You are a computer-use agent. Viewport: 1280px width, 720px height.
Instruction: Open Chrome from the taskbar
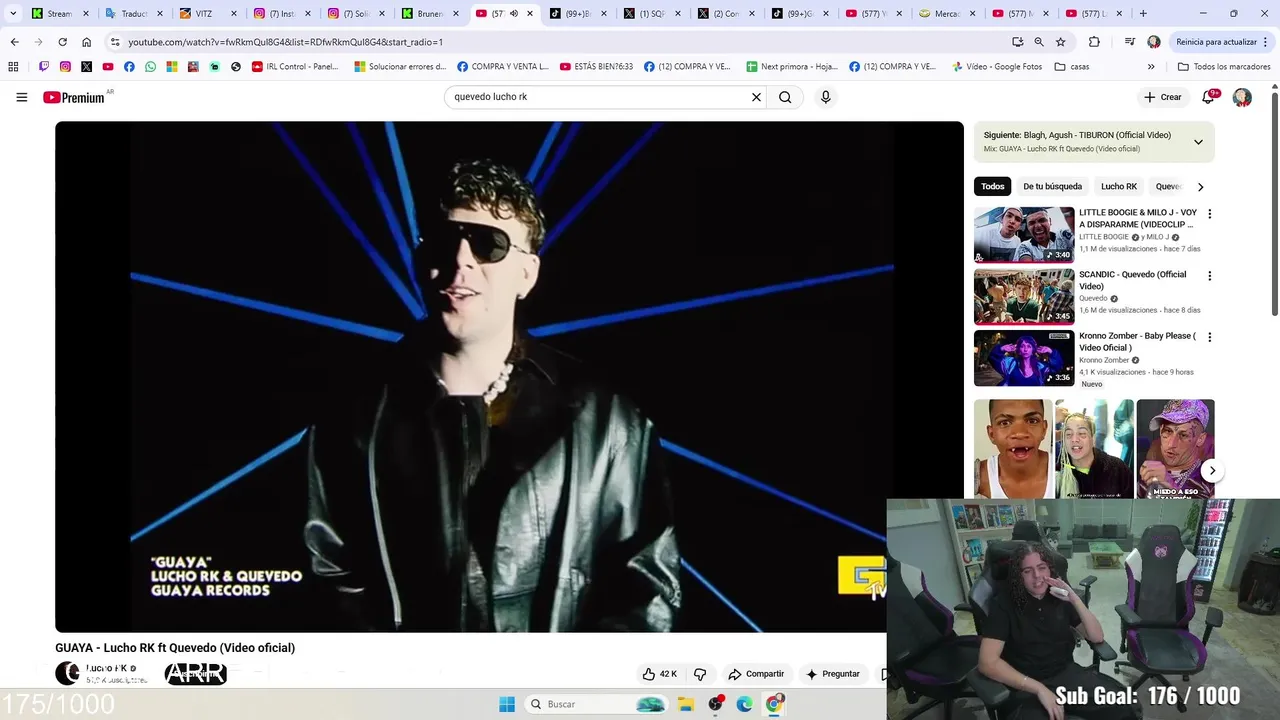(x=774, y=704)
